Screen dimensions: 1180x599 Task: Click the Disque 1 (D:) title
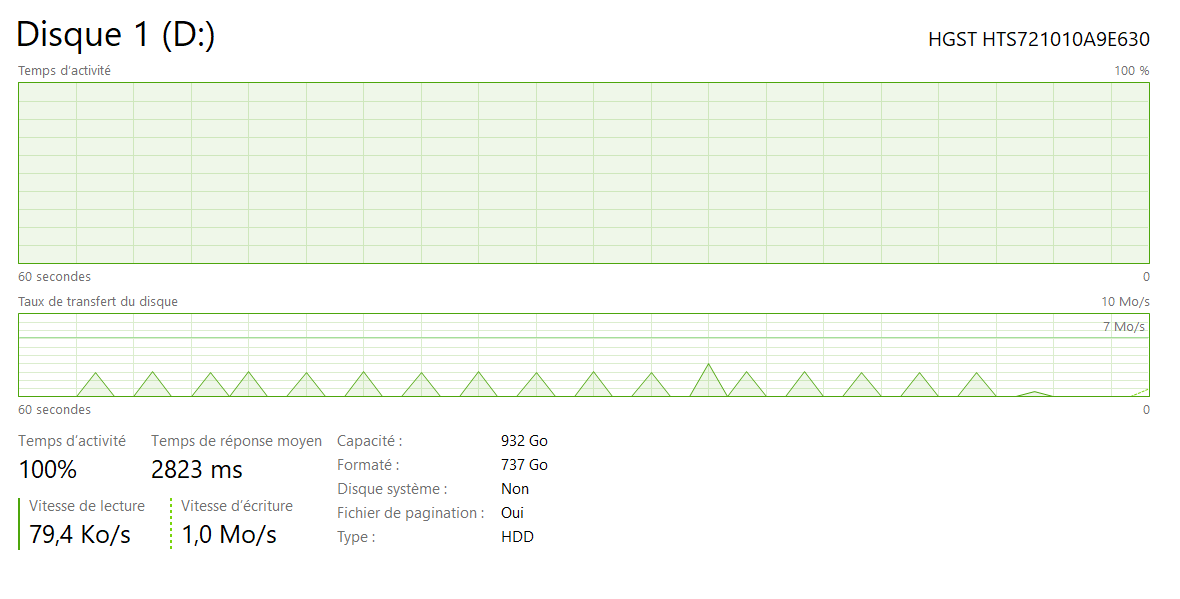click(116, 35)
